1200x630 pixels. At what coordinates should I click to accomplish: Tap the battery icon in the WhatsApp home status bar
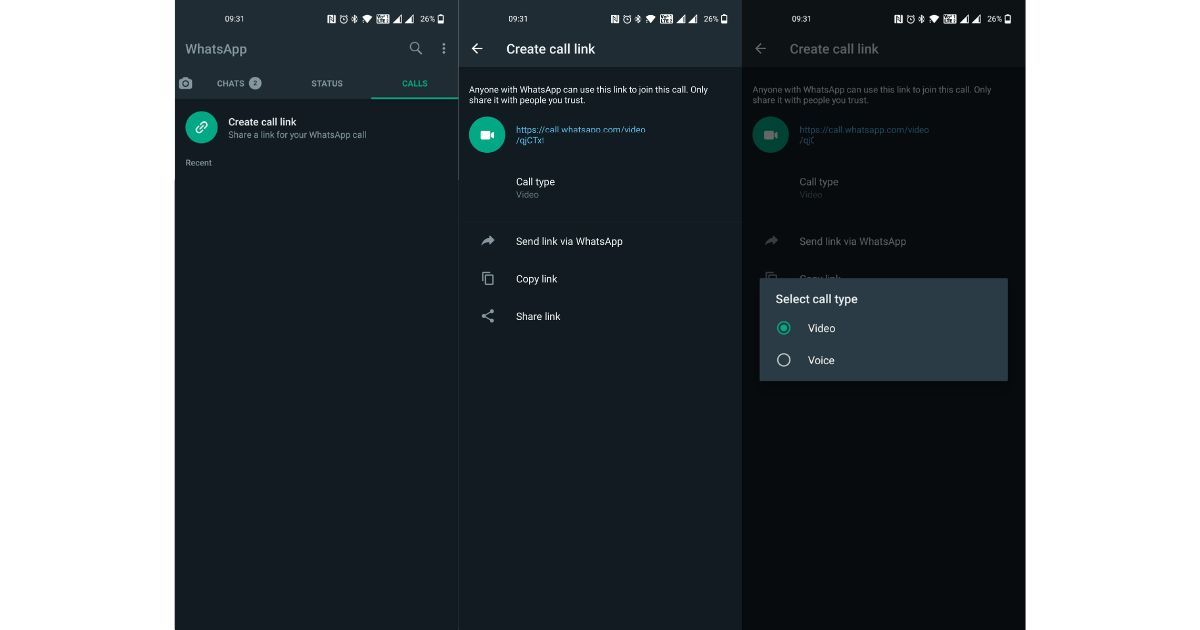[441, 19]
